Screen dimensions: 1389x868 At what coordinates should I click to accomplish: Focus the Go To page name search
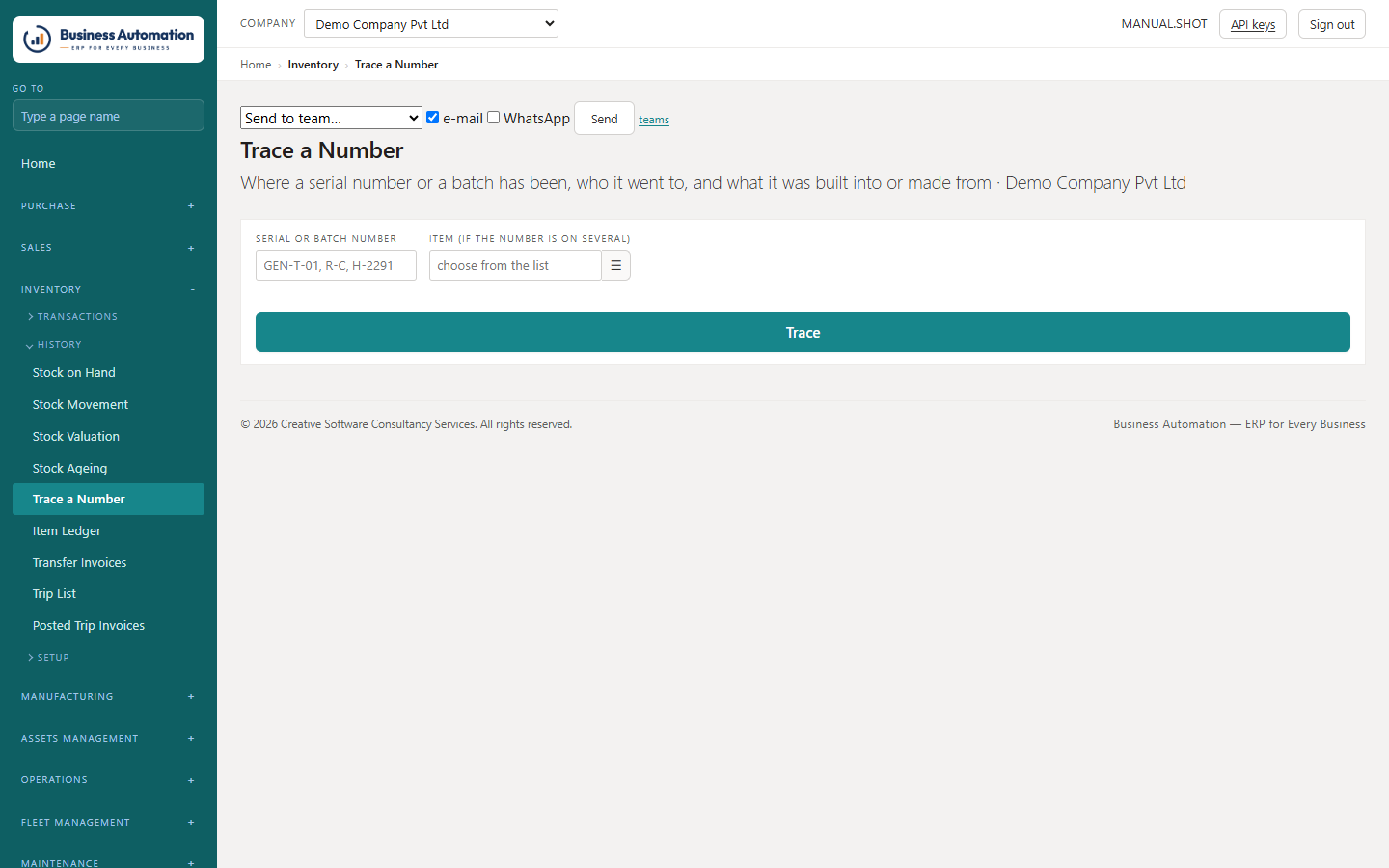pos(108,116)
